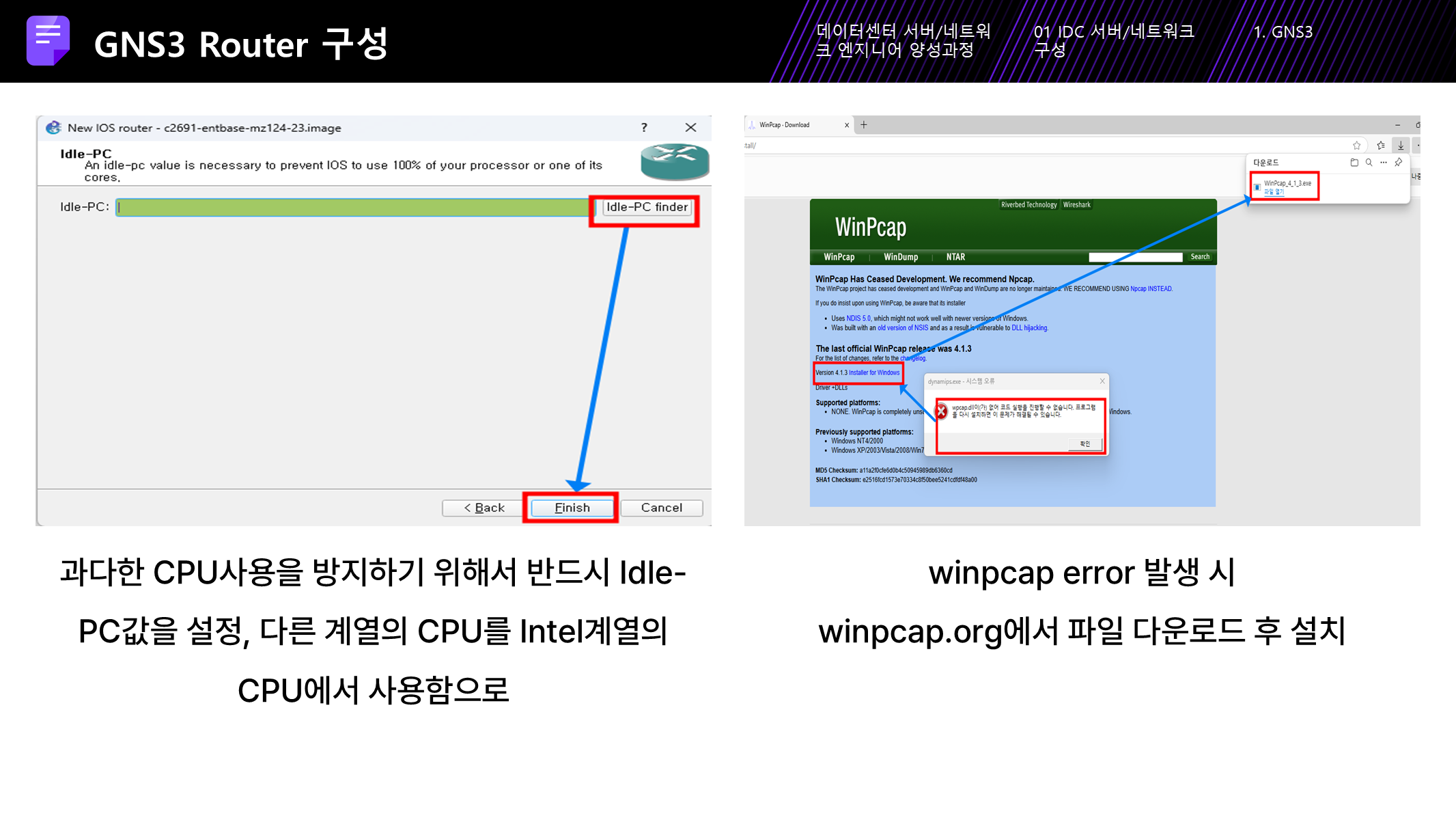Viewport: 1456px width, 820px height.
Task: Cancel the New IOS router dialog
Action: tap(661, 508)
